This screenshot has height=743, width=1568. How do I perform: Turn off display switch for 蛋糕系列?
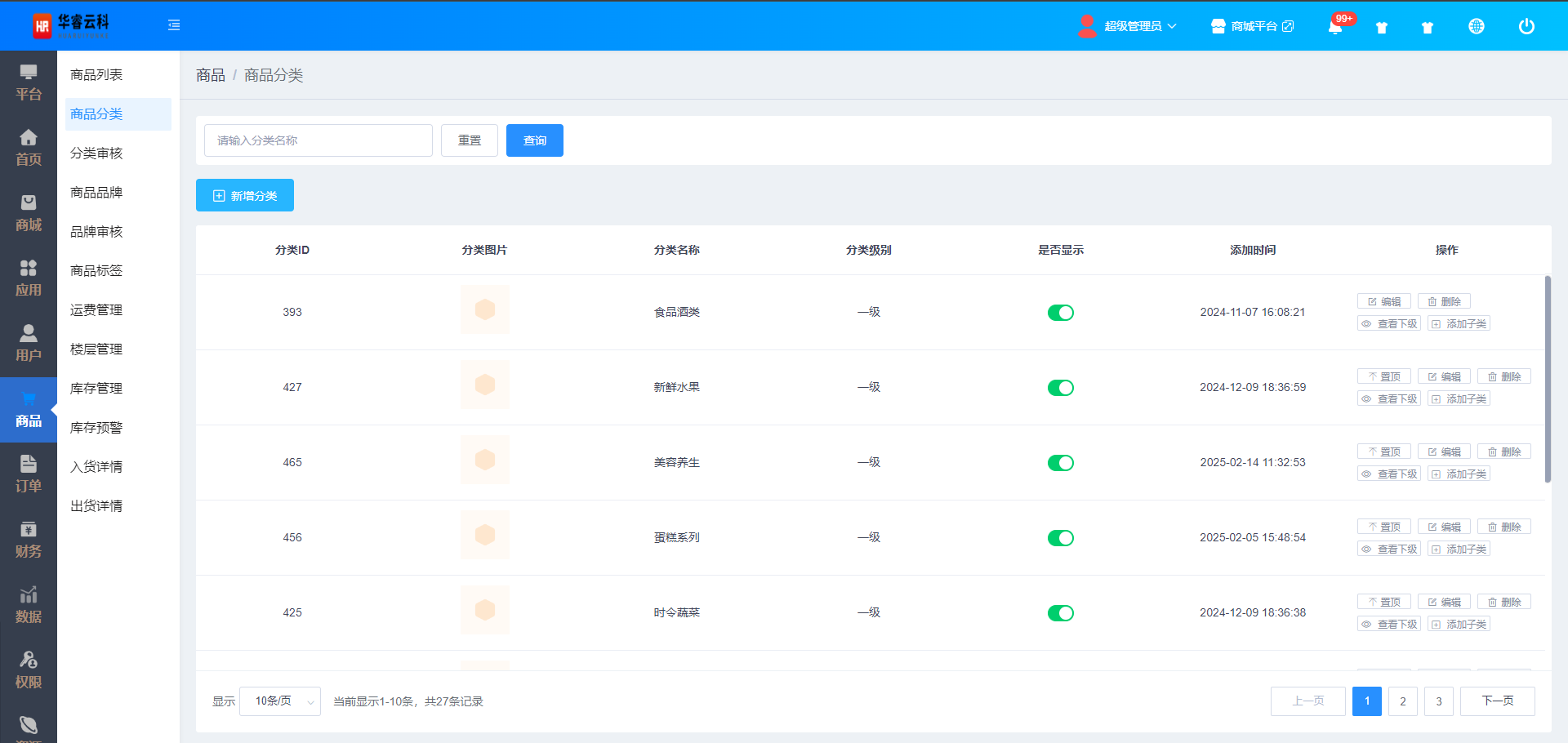(1060, 538)
